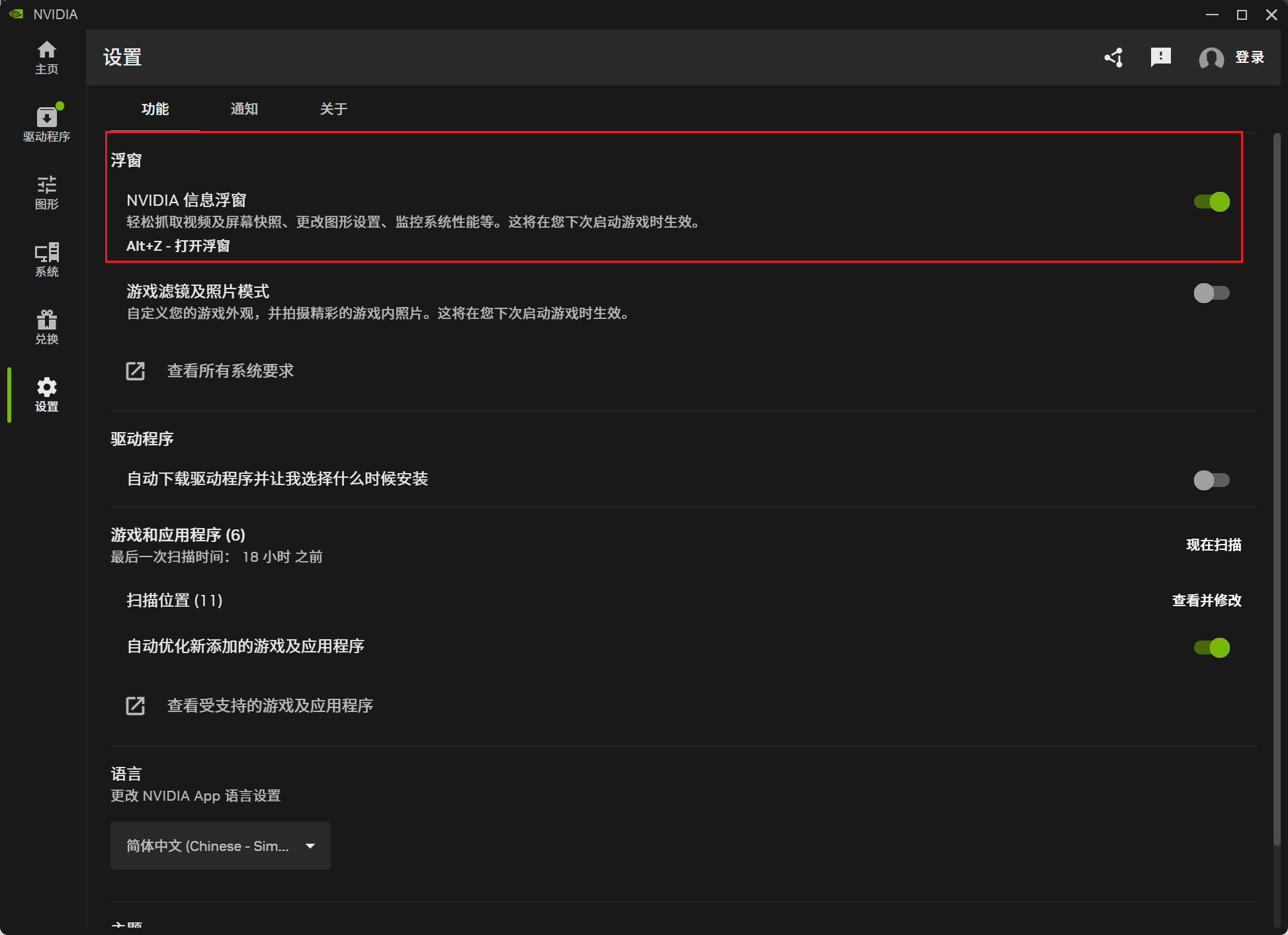
Task: Click 最后一次扫描时间 18 小时 之前 text
Action: click(x=216, y=557)
